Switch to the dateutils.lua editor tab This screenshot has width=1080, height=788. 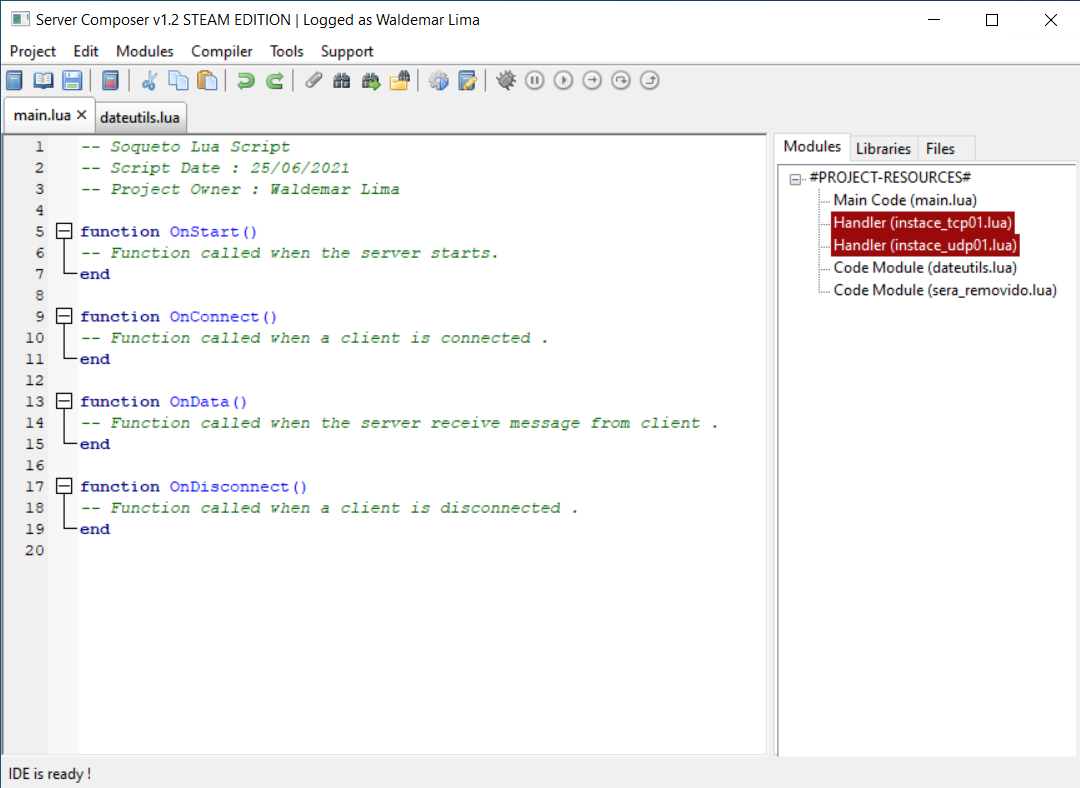click(140, 117)
